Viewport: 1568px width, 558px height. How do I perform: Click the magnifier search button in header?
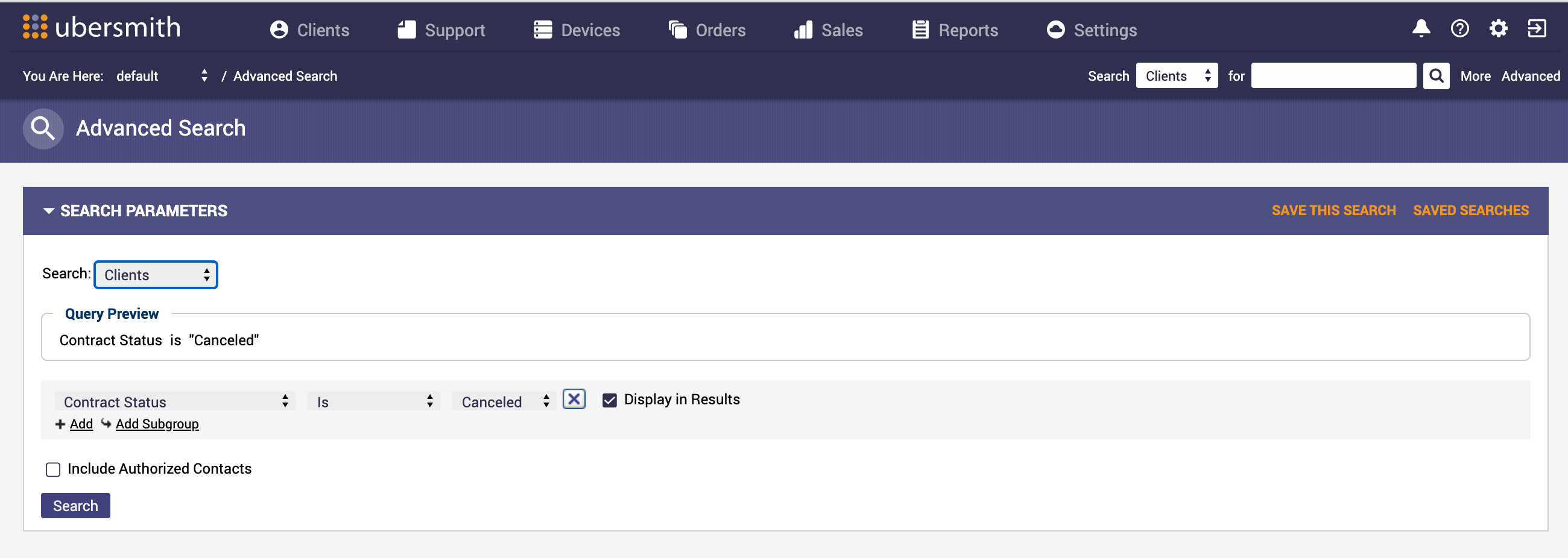tap(1436, 76)
